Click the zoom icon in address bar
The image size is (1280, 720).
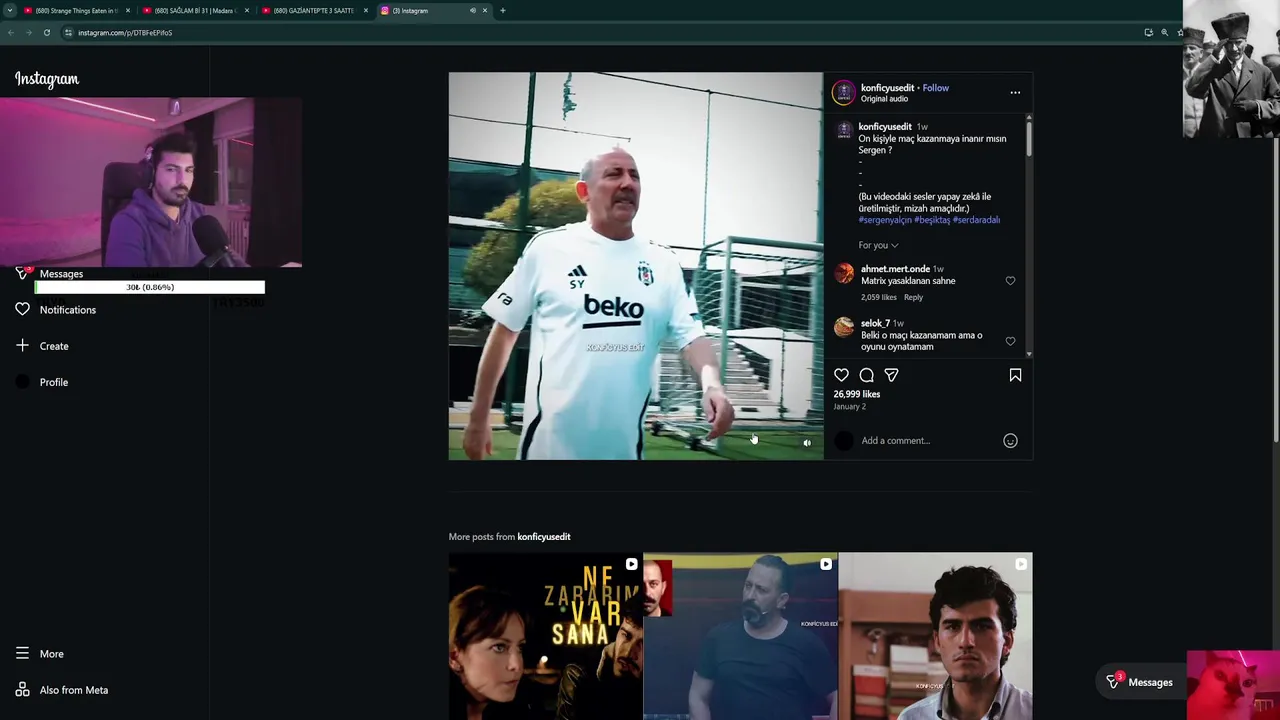click(1164, 33)
